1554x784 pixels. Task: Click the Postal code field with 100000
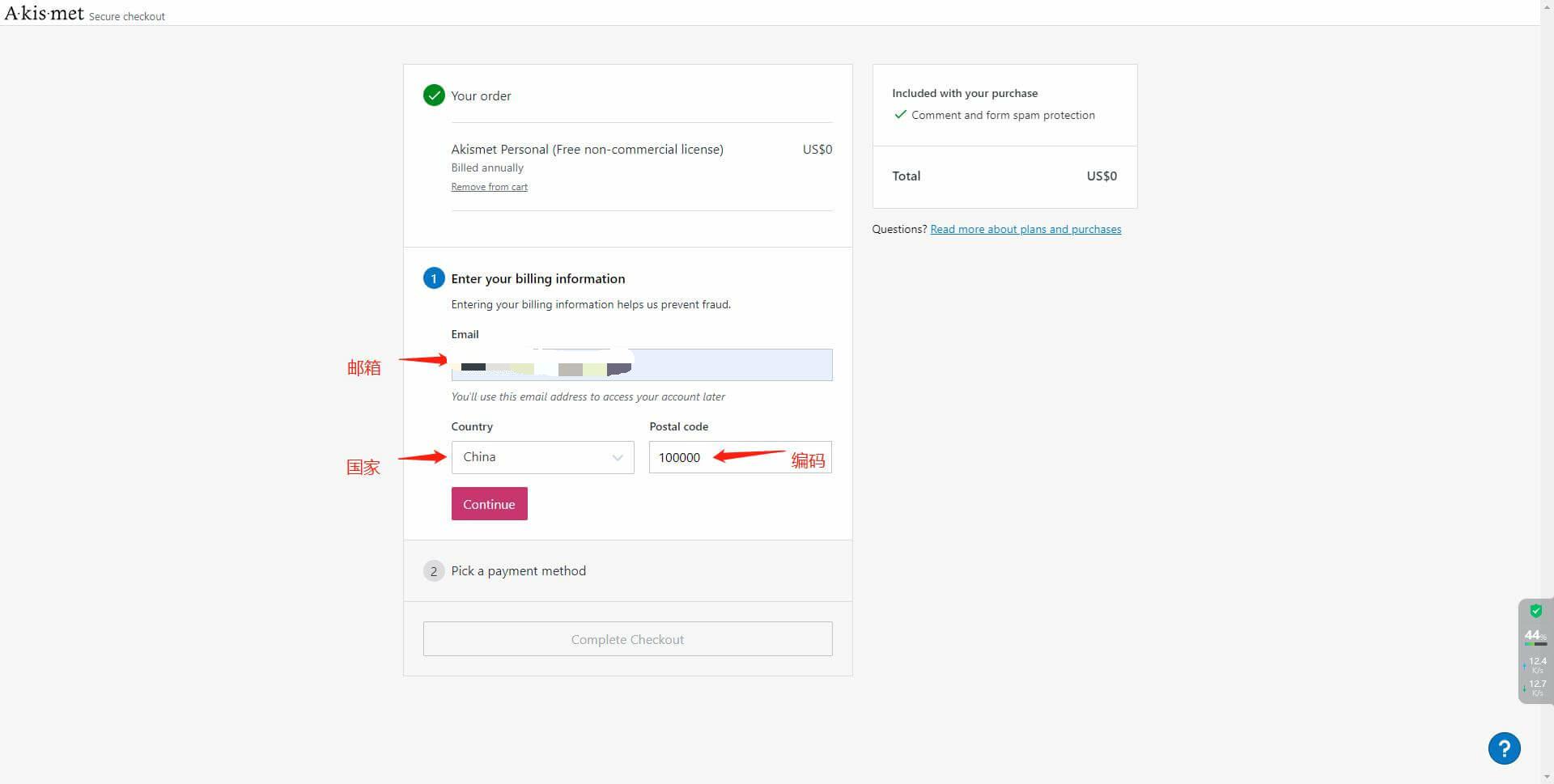click(x=740, y=457)
